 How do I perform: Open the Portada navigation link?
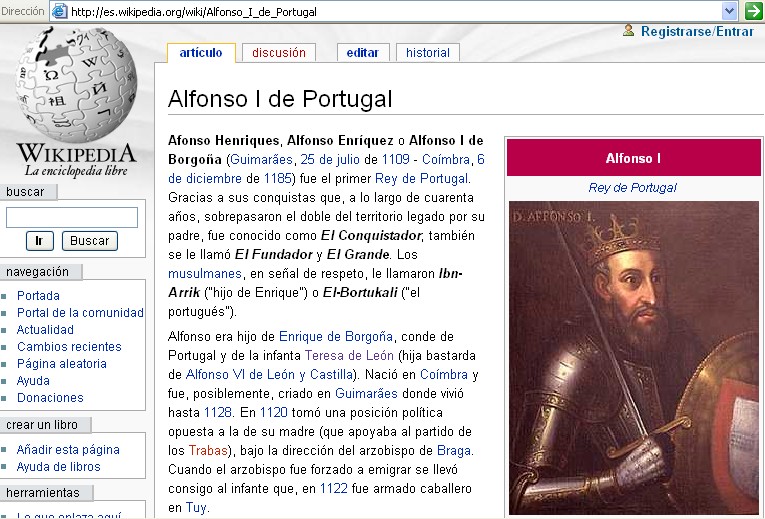point(38,296)
